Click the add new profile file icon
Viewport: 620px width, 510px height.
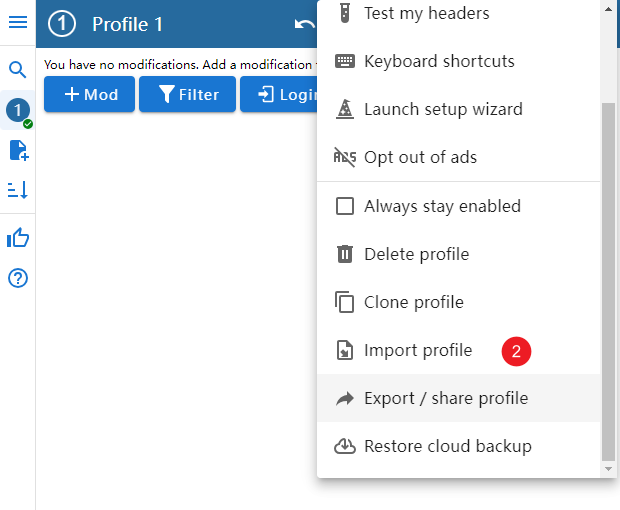pos(18,150)
